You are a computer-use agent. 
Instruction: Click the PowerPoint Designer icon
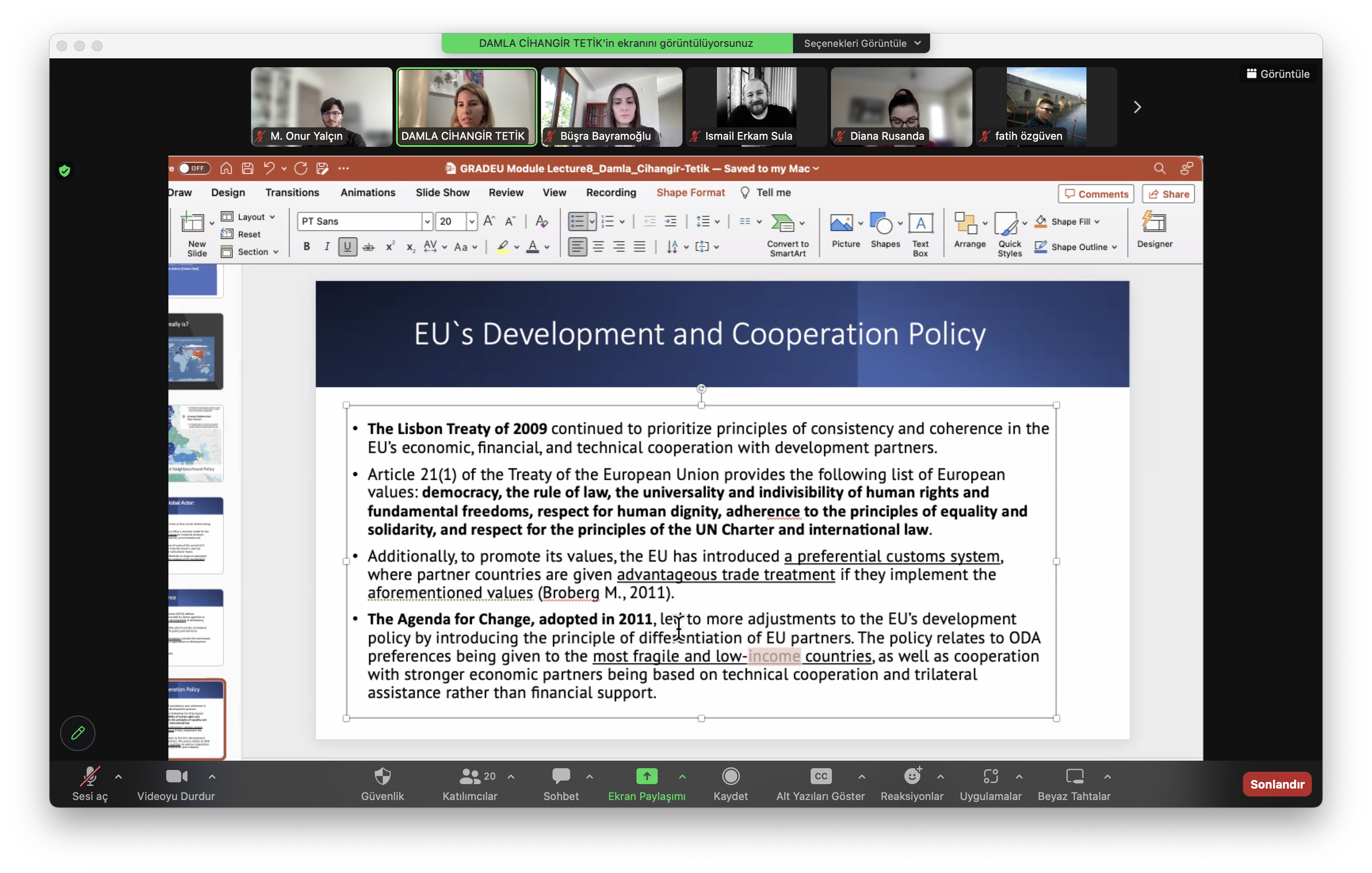(x=1155, y=223)
